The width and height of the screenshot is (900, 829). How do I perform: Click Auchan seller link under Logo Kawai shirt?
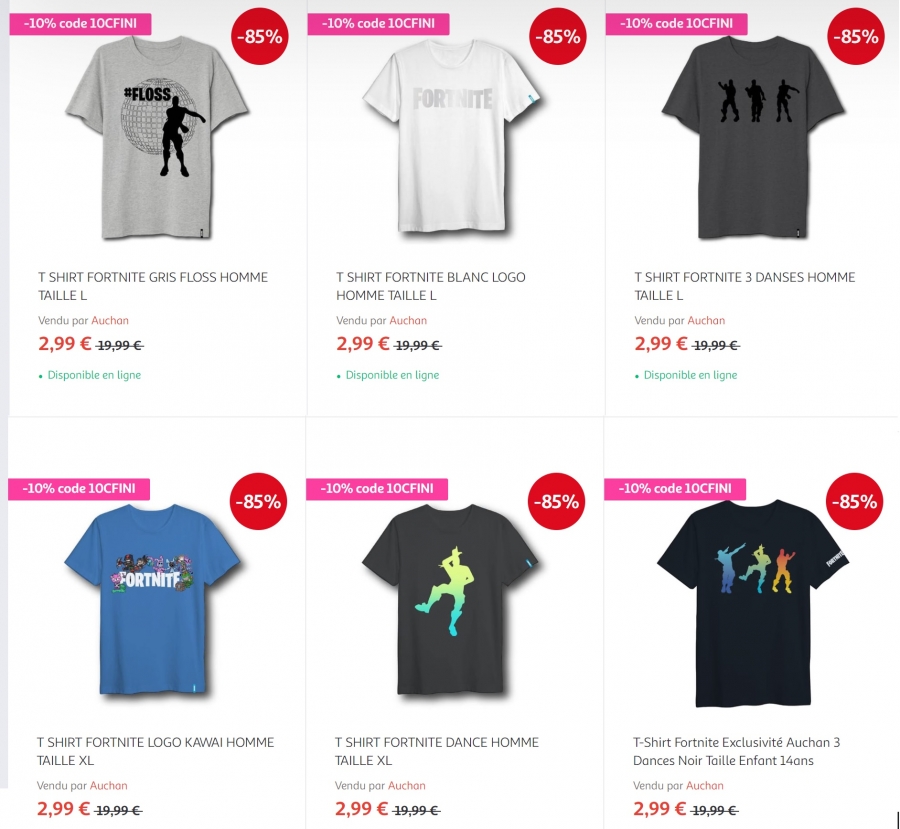108,785
